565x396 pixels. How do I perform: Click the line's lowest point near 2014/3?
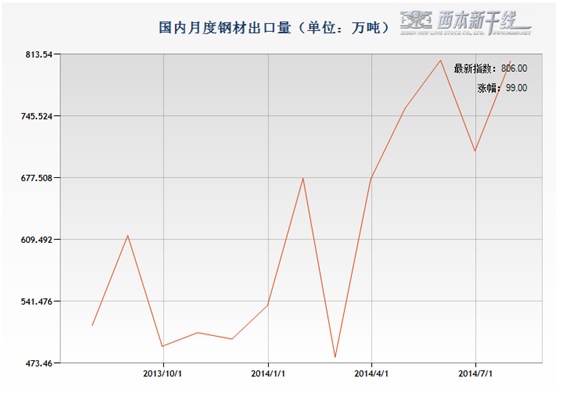[335, 357]
